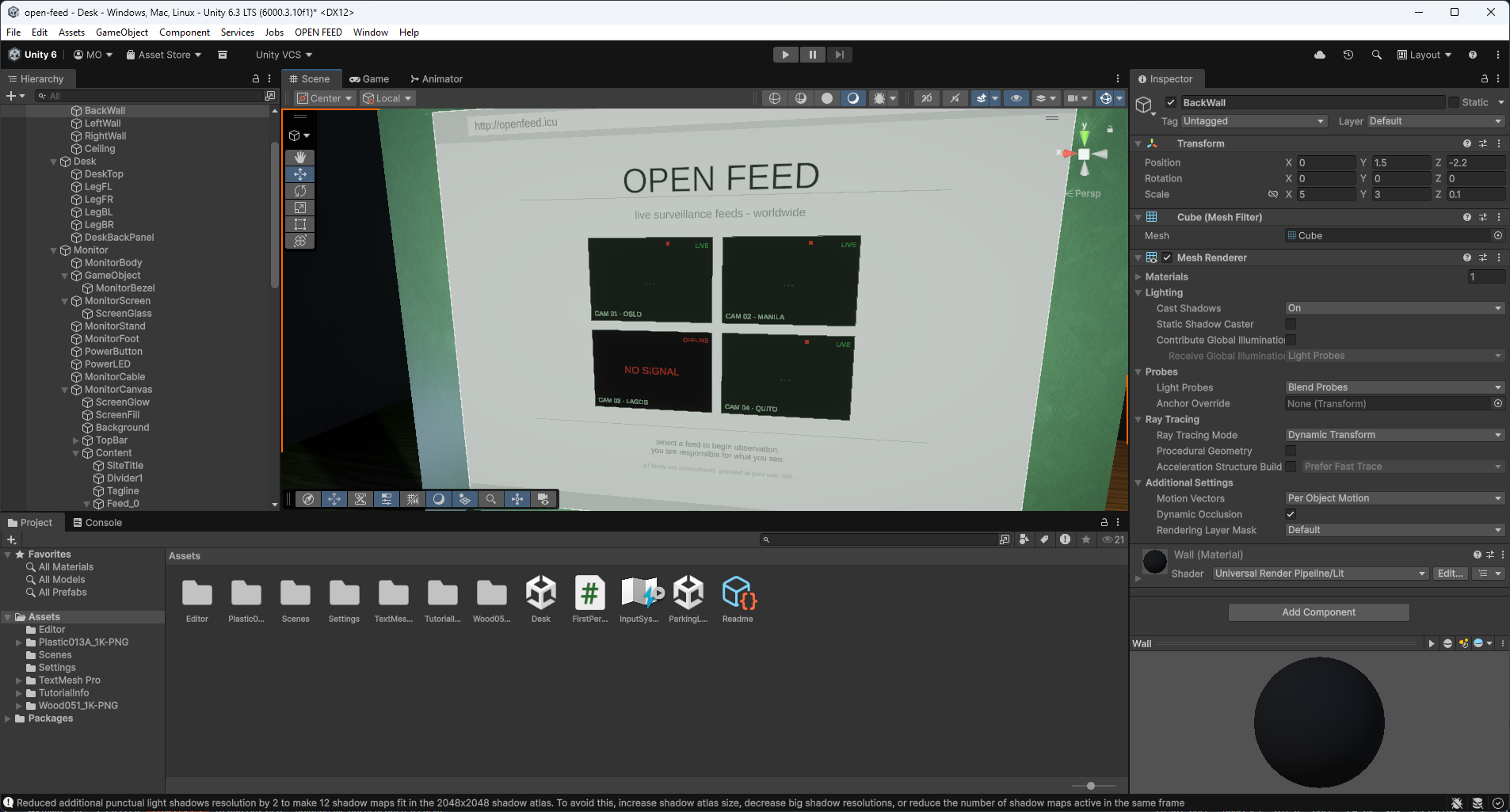Uncheck Dynamic Occlusion checkbox
Screen dimensions: 1510x812
click(x=1291, y=514)
